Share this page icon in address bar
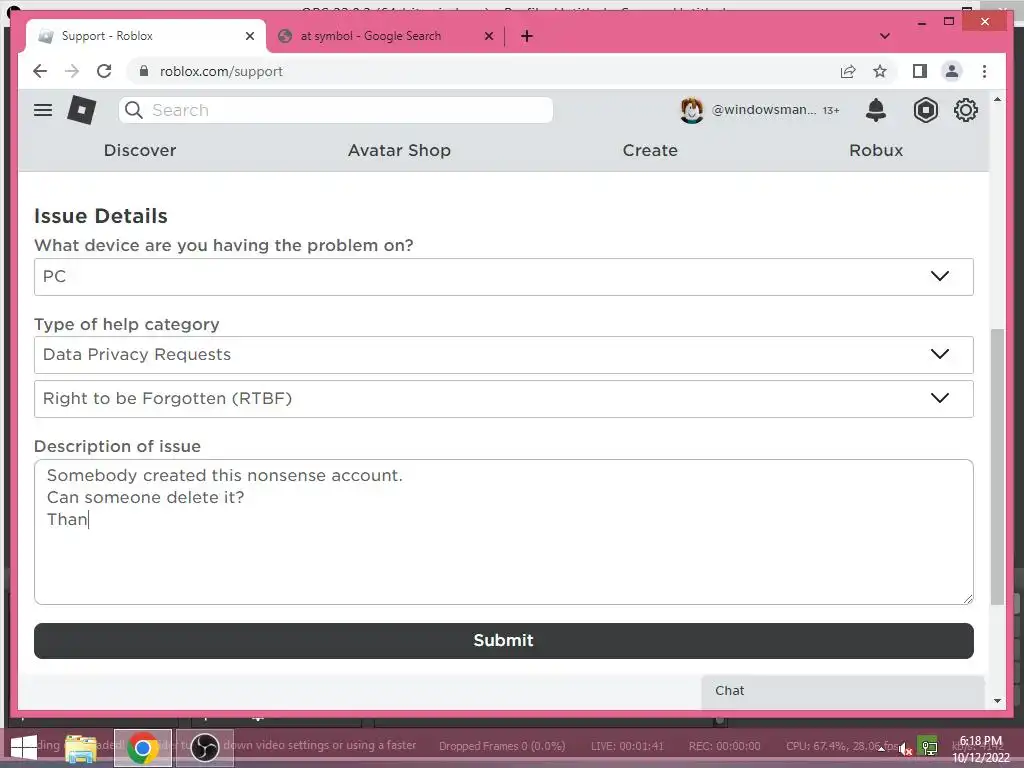Screen dimensions: 1024x768 point(848,71)
